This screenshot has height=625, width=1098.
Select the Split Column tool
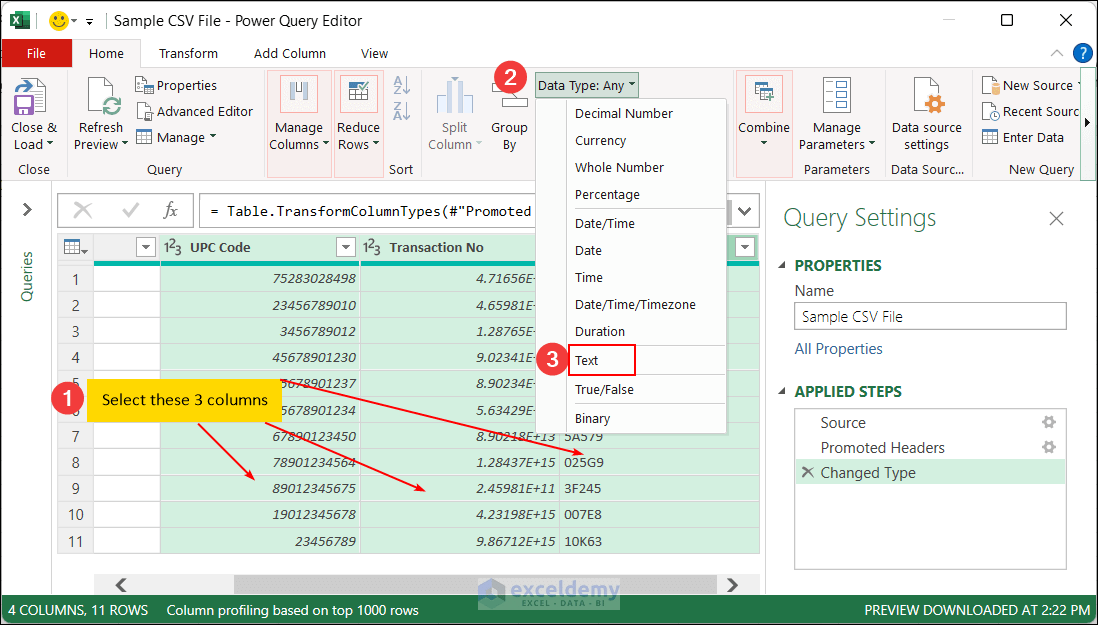point(454,110)
